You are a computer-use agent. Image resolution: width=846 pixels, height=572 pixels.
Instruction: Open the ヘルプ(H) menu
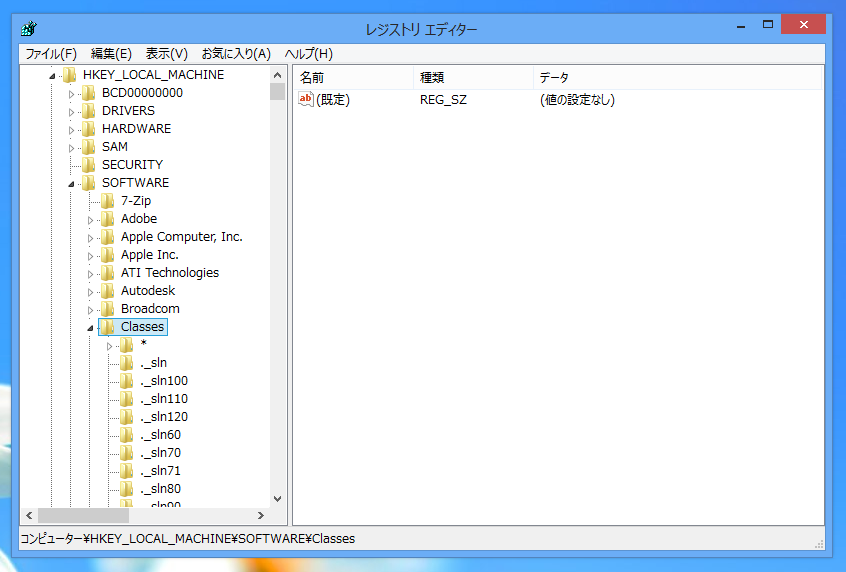(309, 54)
